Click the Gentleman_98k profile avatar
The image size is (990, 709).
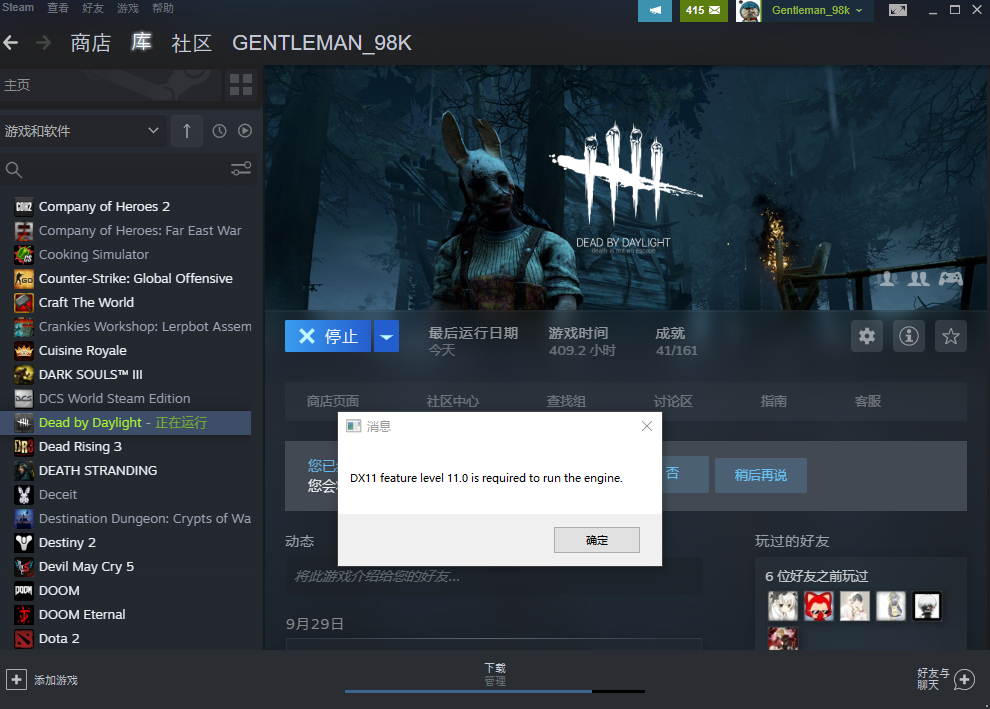tap(748, 11)
